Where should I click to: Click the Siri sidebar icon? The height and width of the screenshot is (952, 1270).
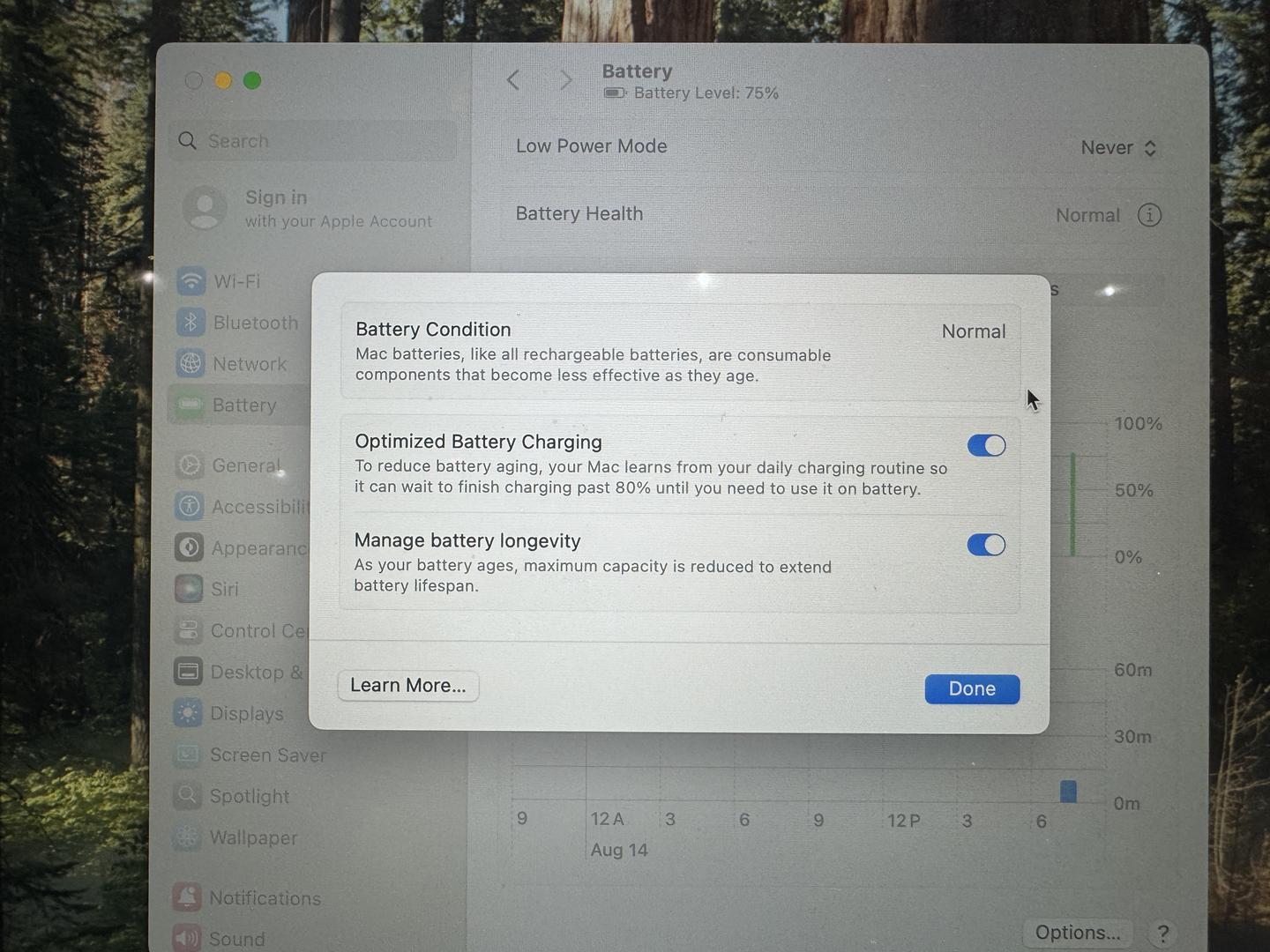coord(189,588)
